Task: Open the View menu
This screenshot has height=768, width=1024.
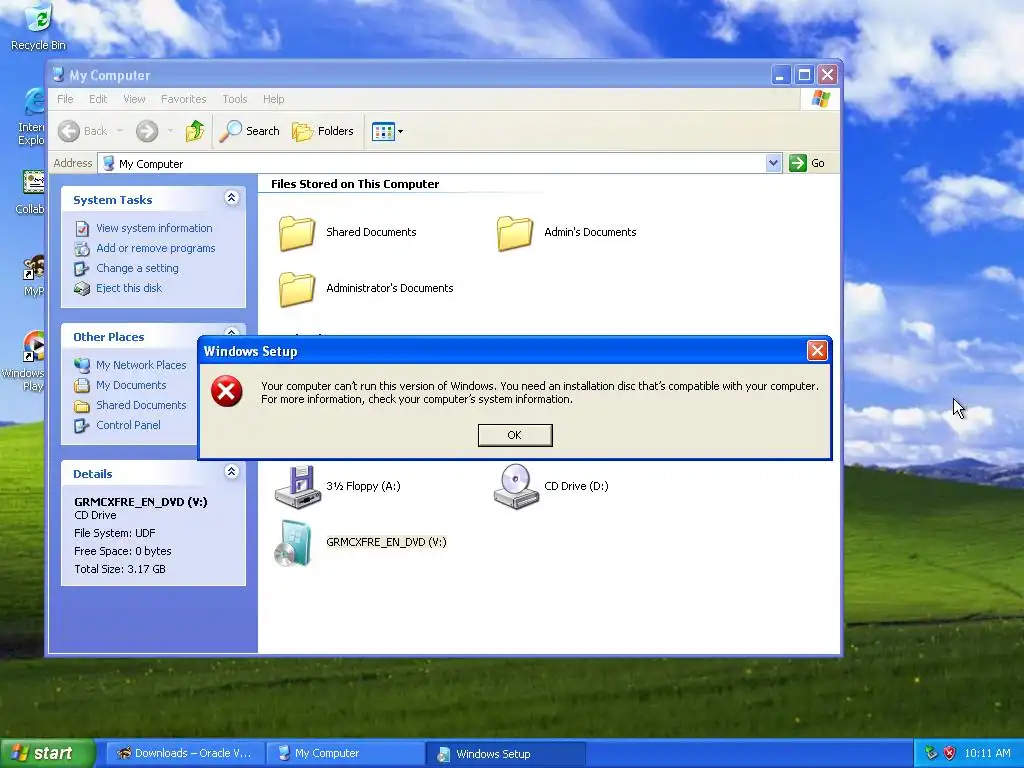Action: pyautogui.click(x=134, y=99)
